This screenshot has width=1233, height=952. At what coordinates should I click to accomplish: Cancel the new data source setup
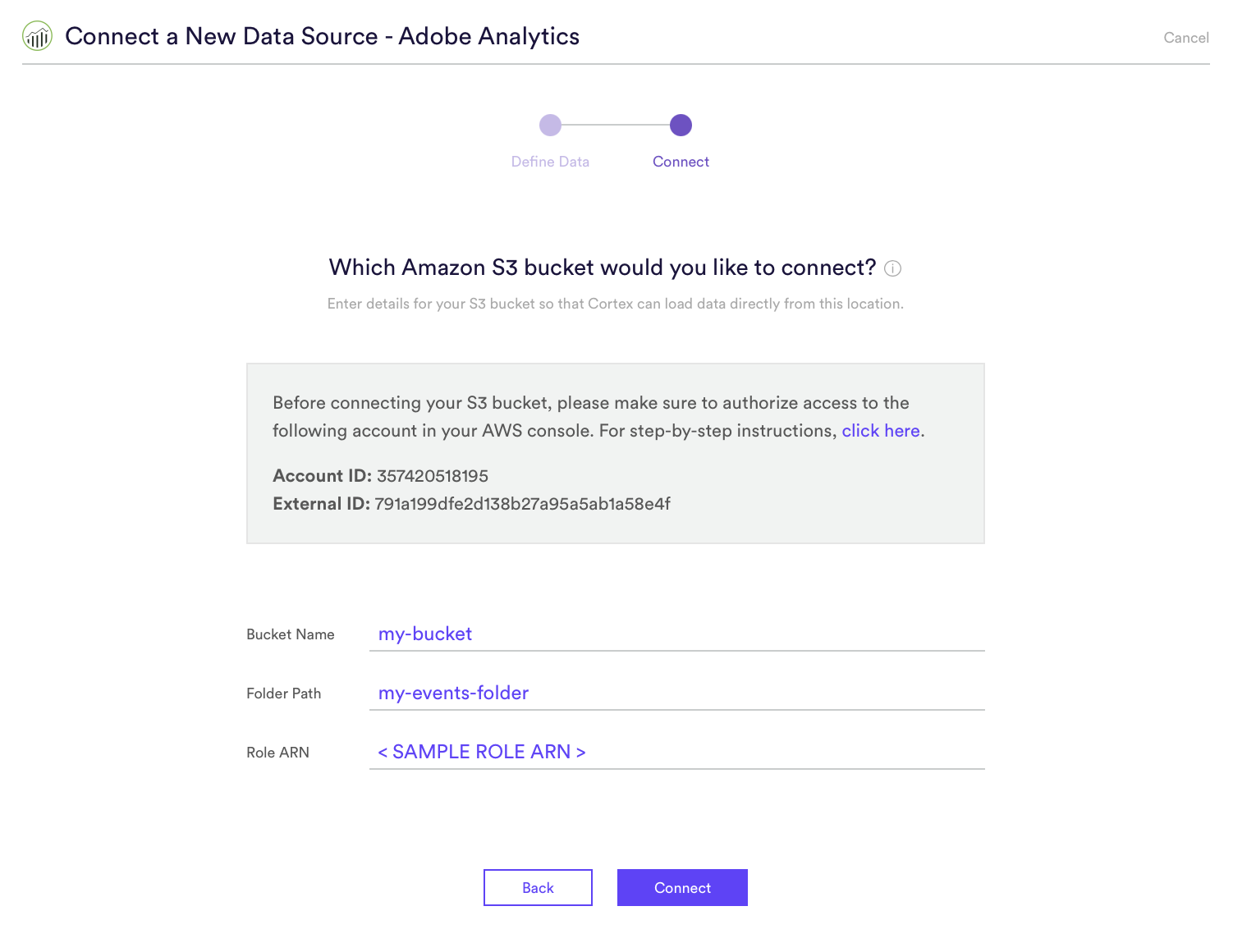tap(1186, 38)
